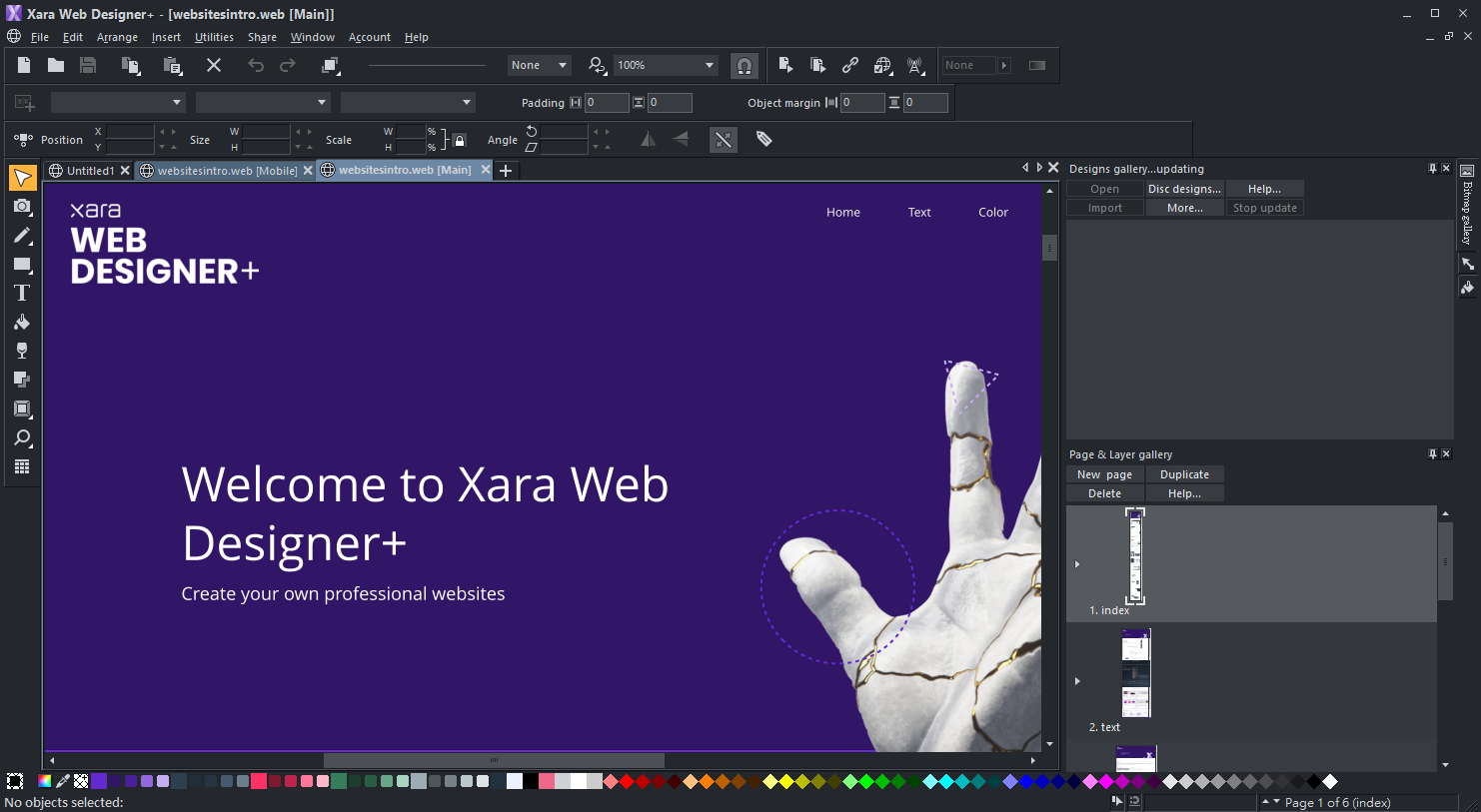Screen dimensions: 1481x812
Task: Pick the yellow diamond color swatch
Action: [786, 781]
